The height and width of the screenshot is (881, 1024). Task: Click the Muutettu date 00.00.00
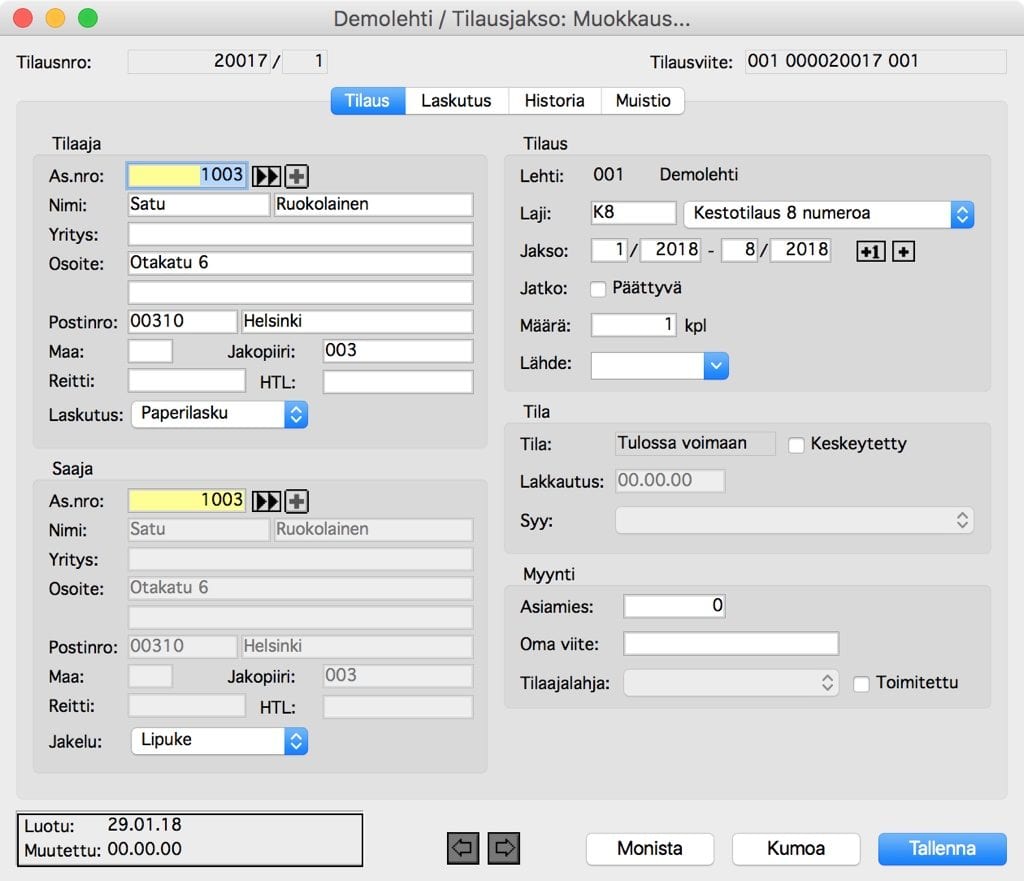144,850
